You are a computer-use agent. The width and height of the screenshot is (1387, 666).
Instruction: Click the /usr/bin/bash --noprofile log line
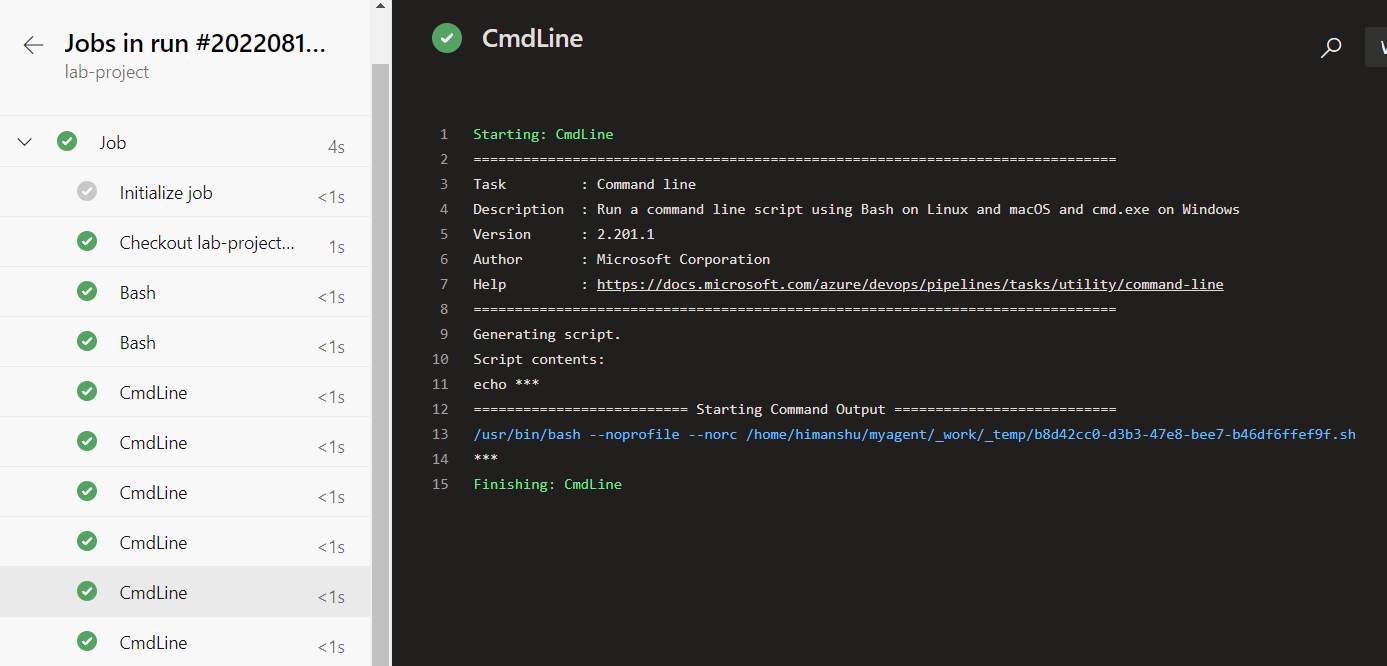tap(914, 434)
